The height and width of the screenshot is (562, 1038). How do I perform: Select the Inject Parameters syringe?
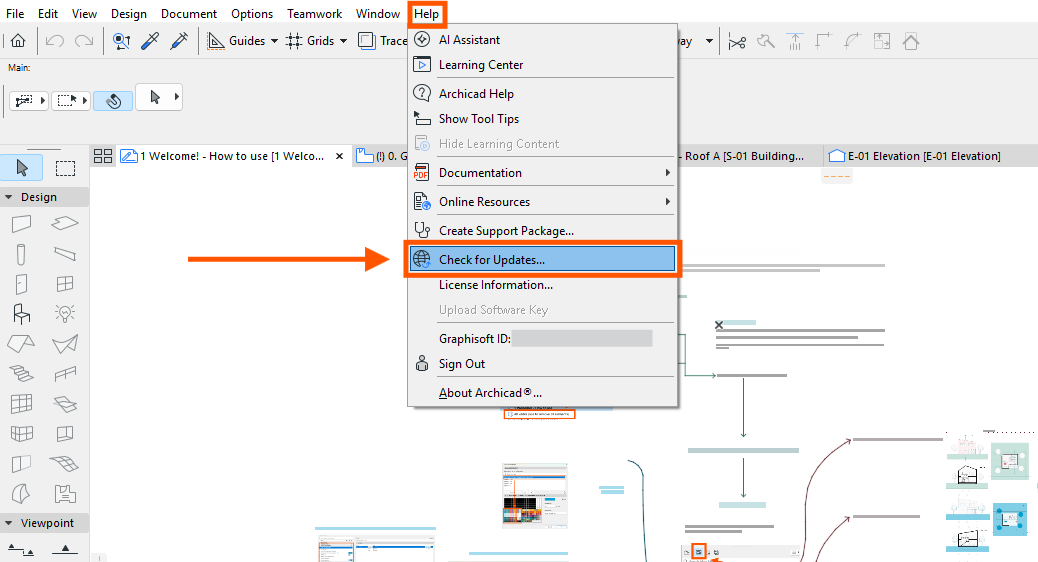tap(179, 41)
